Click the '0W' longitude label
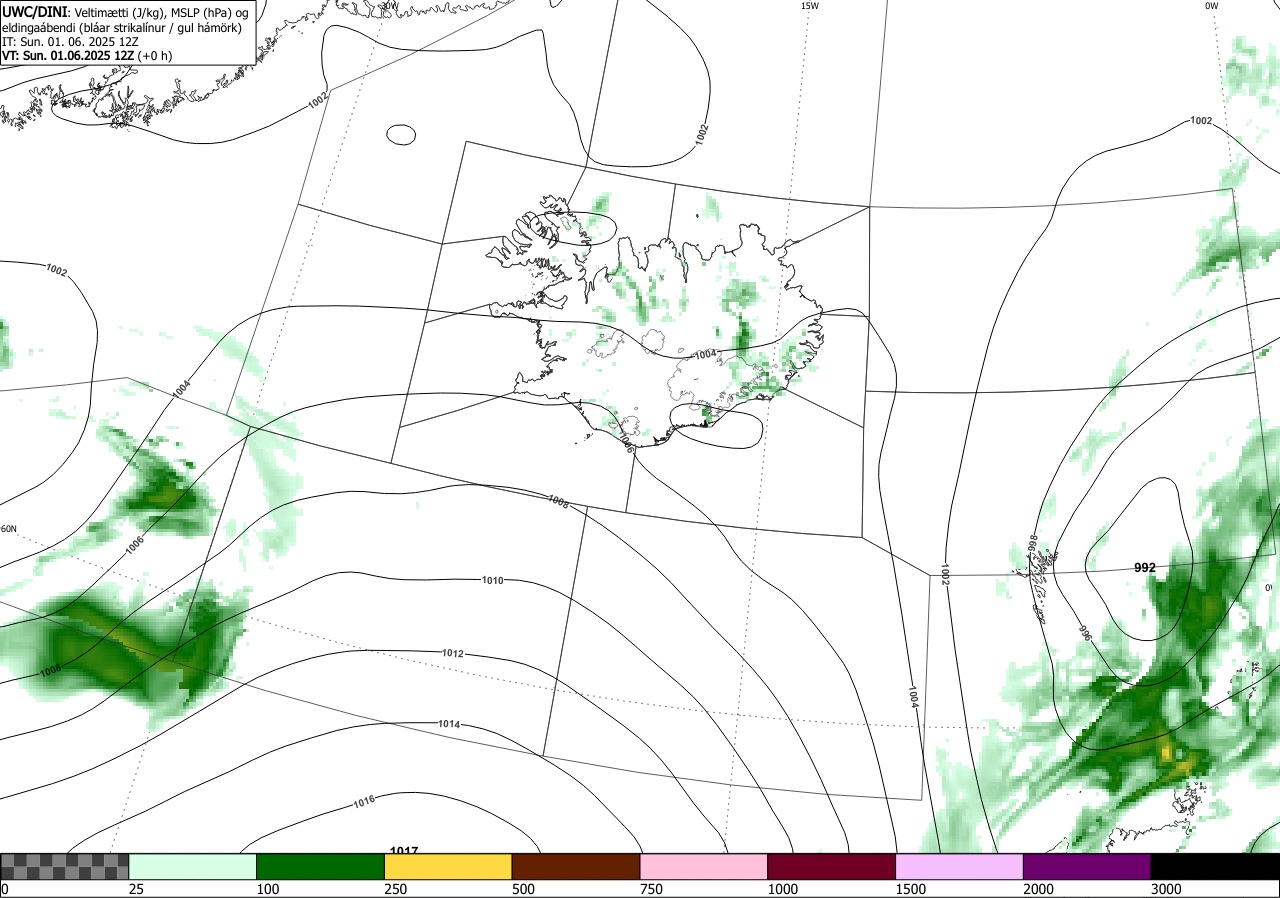 point(1211,6)
